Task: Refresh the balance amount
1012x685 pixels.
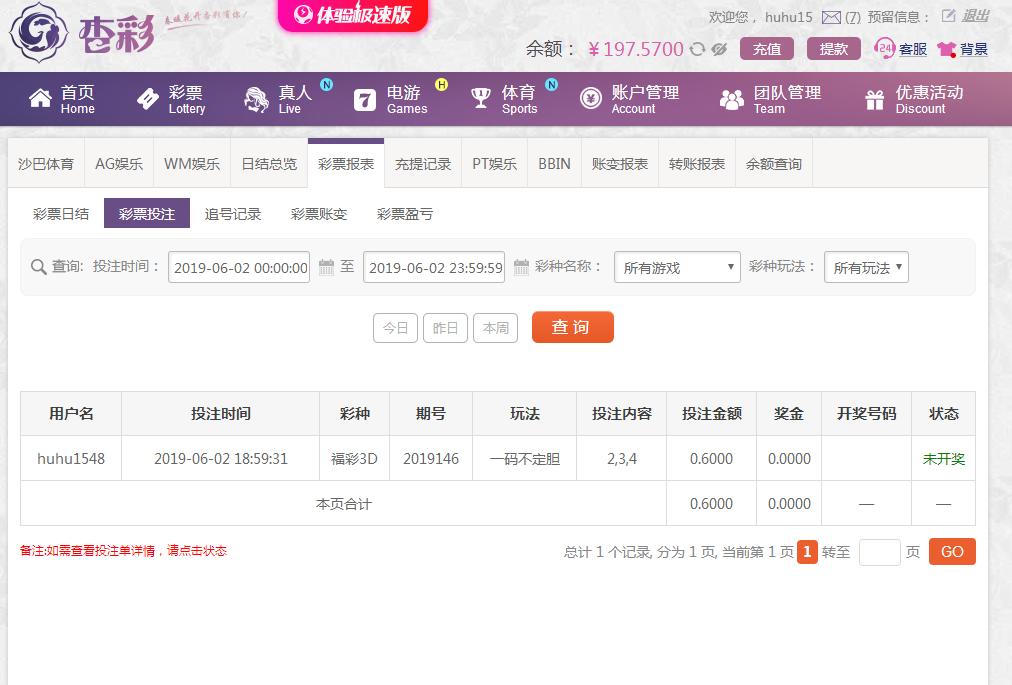Action: (x=697, y=49)
